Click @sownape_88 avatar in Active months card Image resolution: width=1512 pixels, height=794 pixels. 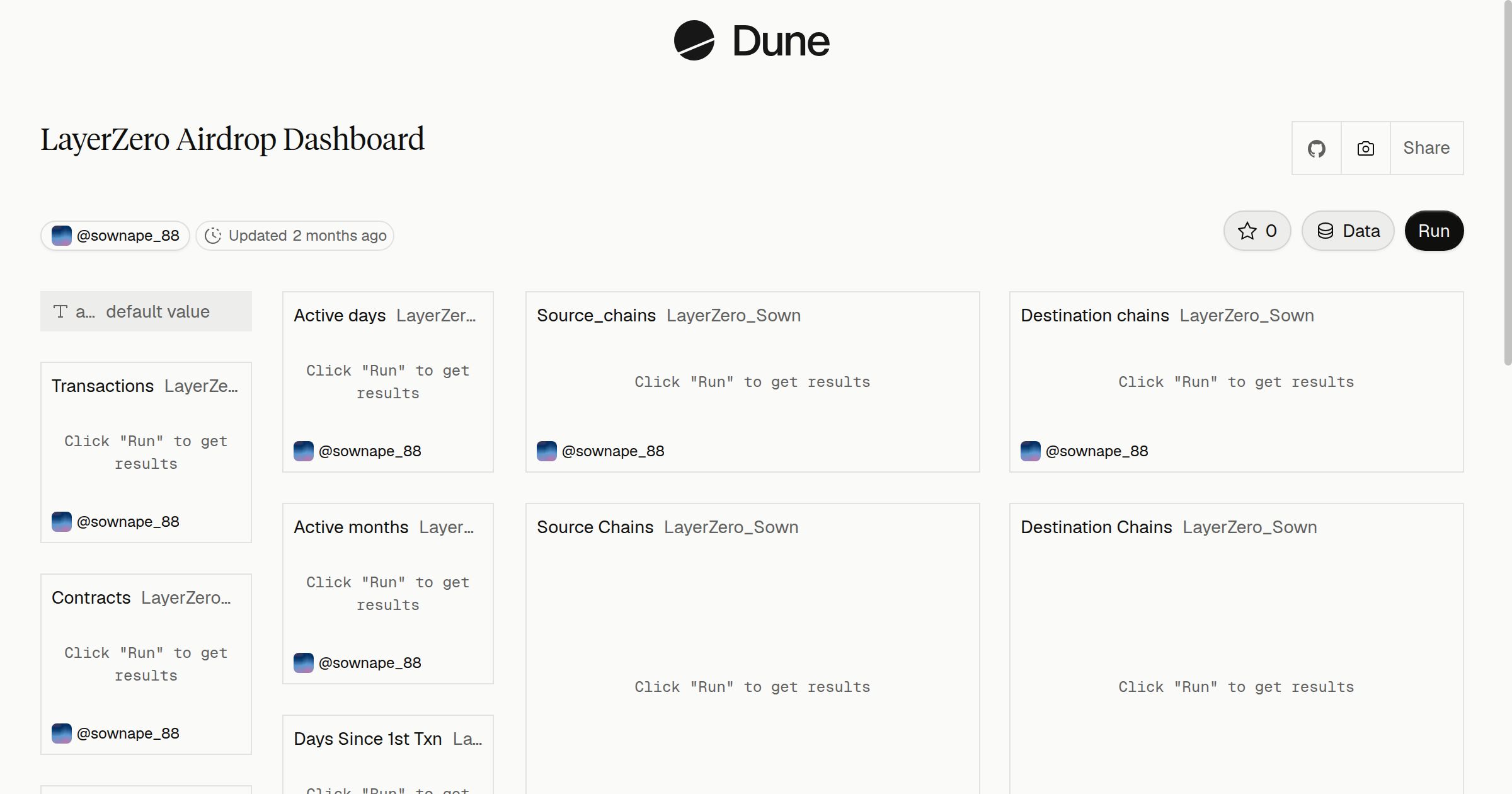pyautogui.click(x=304, y=663)
